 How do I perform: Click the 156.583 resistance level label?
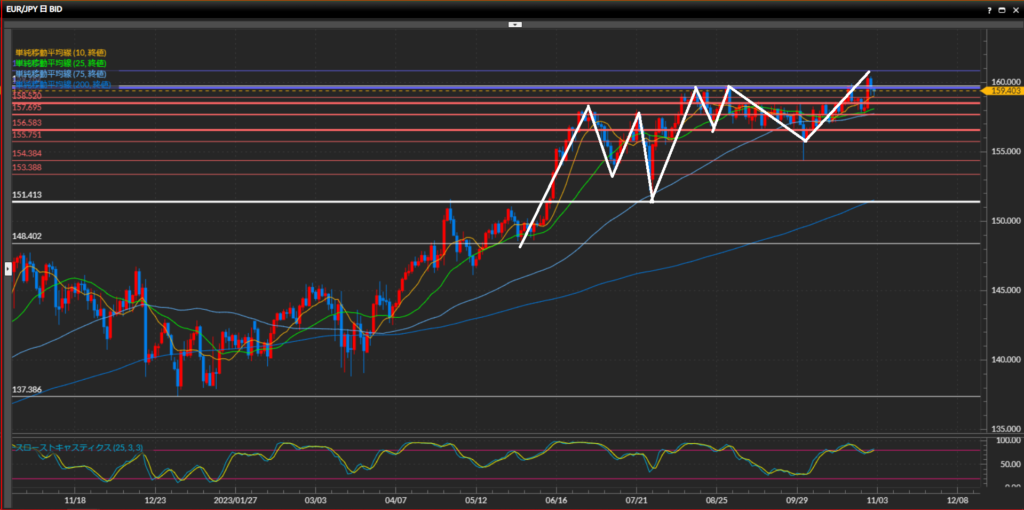click(x=26, y=122)
